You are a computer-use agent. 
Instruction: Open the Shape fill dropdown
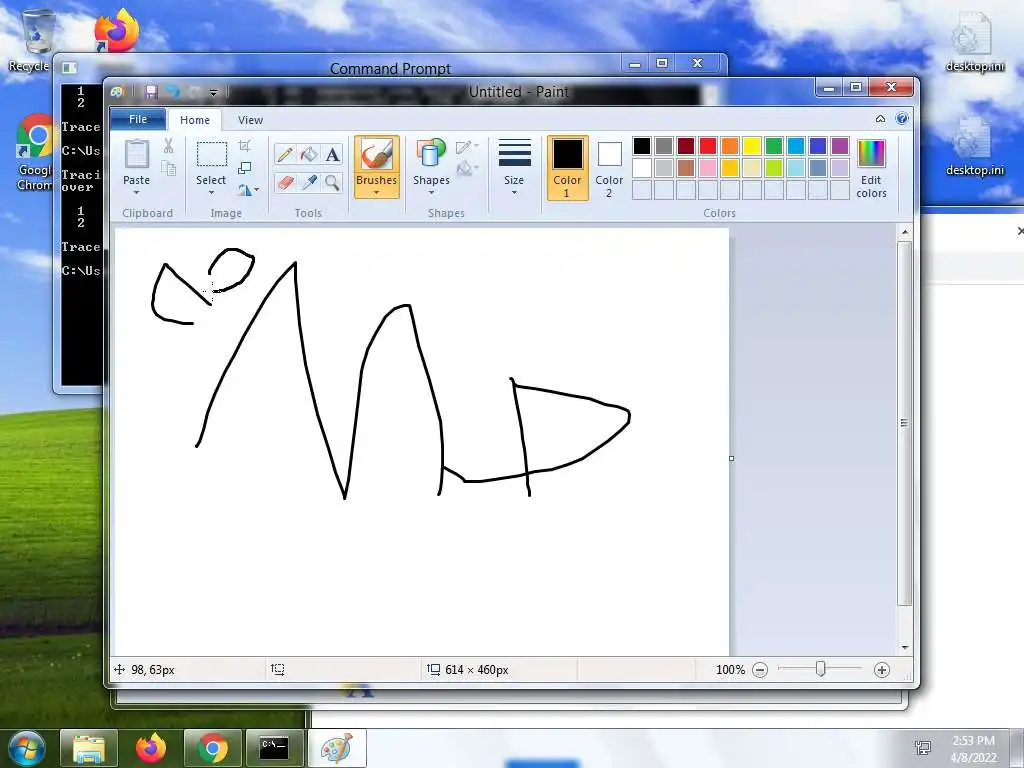click(467, 169)
